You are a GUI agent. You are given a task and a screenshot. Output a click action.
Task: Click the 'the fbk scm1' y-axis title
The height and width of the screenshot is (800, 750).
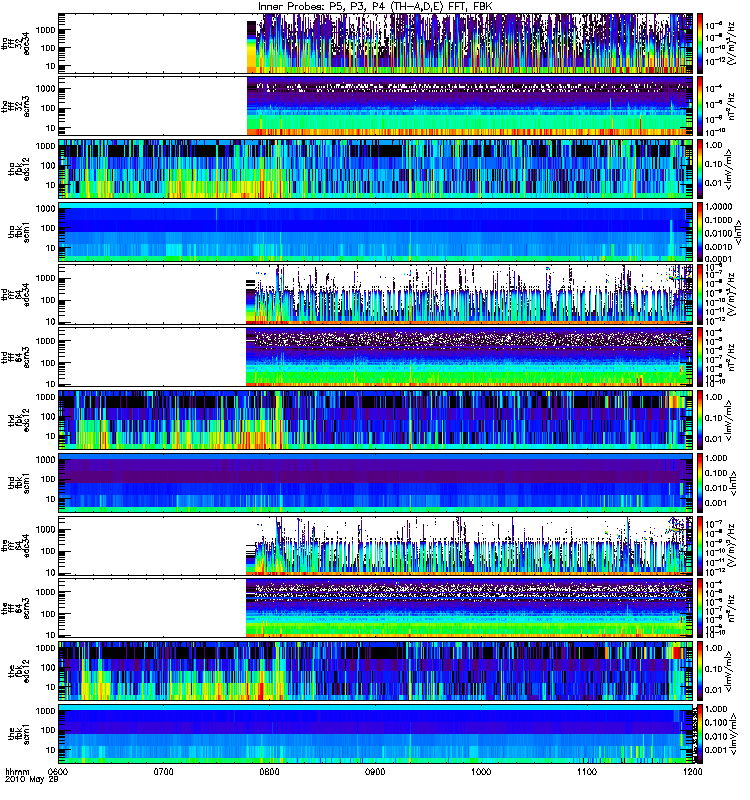click(19, 734)
